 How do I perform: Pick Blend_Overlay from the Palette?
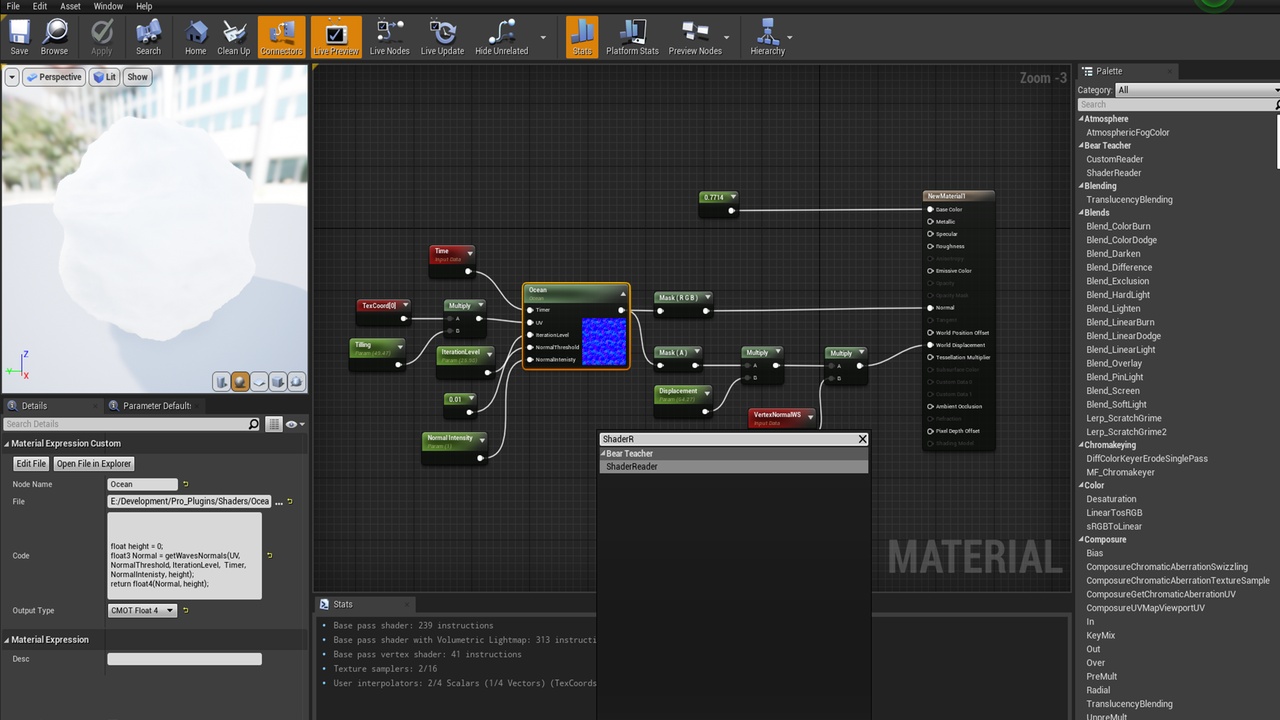click(1115, 363)
